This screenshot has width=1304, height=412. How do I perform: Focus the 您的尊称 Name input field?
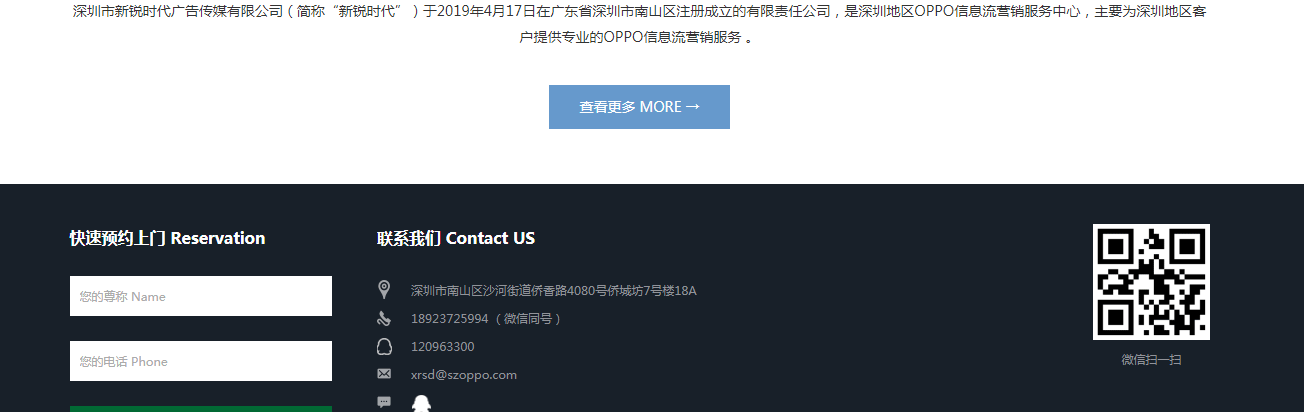pyautogui.click(x=201, y=296)
